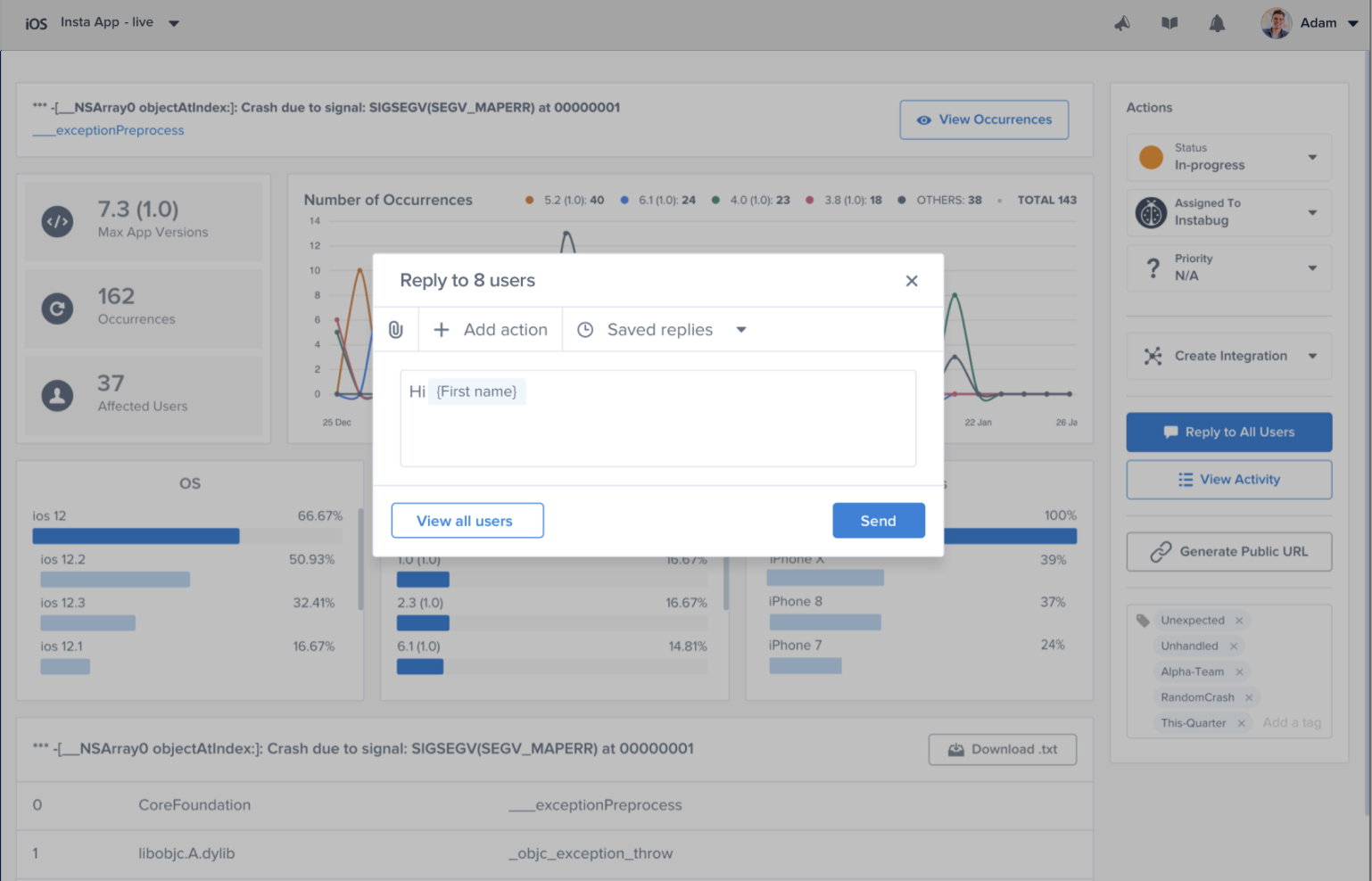Click the tag label icon in tags box
Viewport: 1372px width, 881px height.
(x=1143, y=621)
